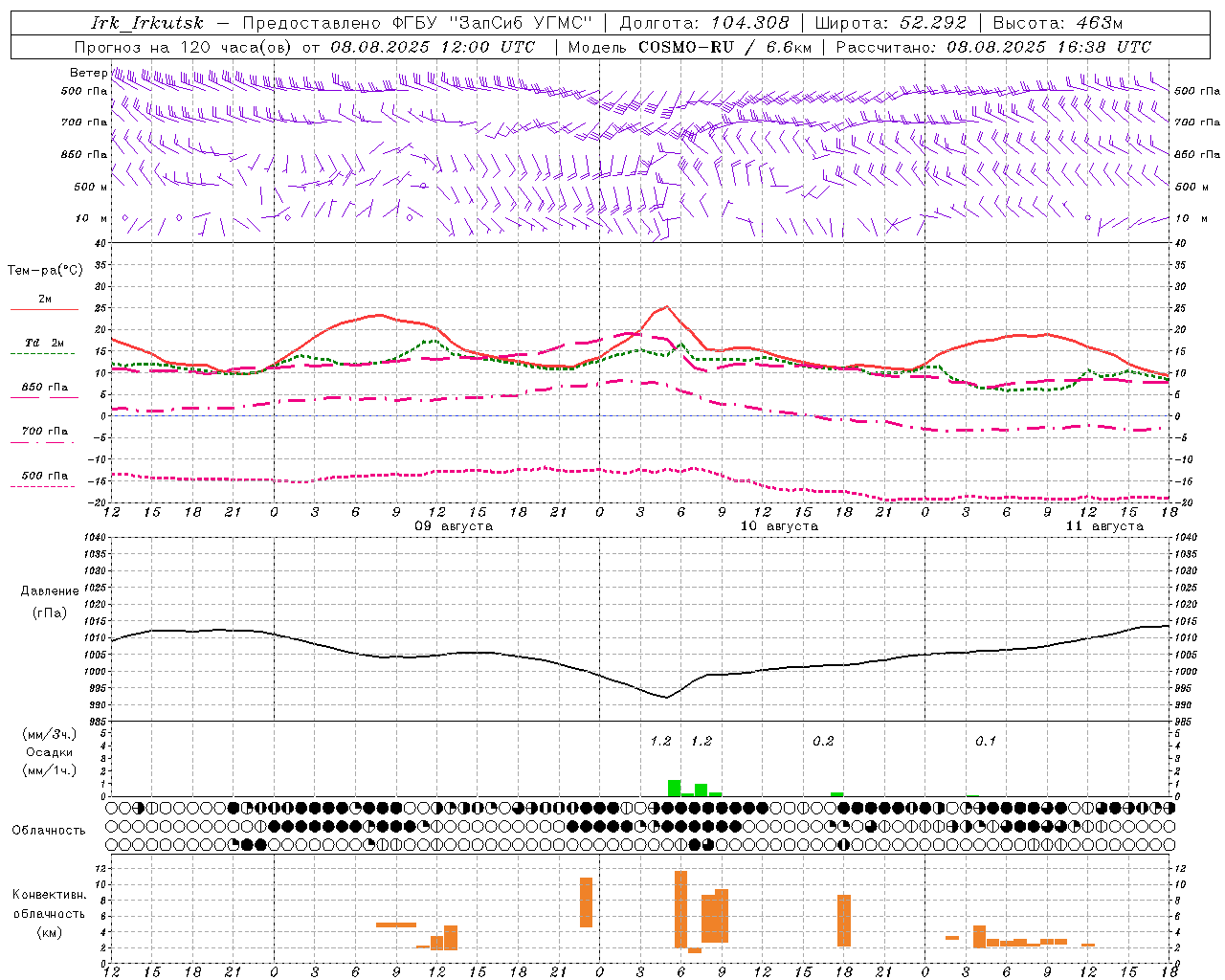Image resolution: width=1225 pixels, height=980 pixels.
Task: Click the "Облачность" cloud cover label
Action: (49, 831)
